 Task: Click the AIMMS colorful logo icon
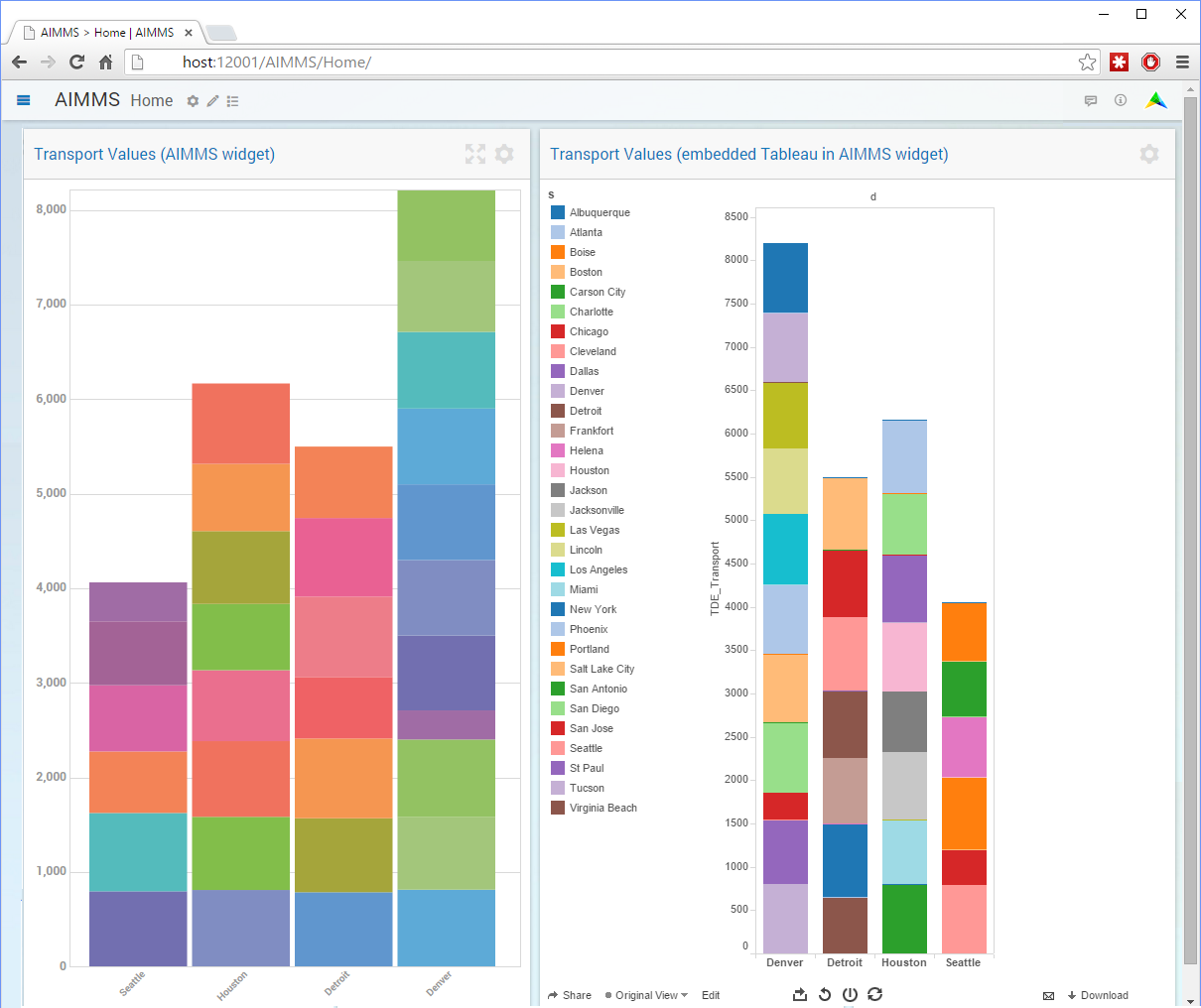1156,100
